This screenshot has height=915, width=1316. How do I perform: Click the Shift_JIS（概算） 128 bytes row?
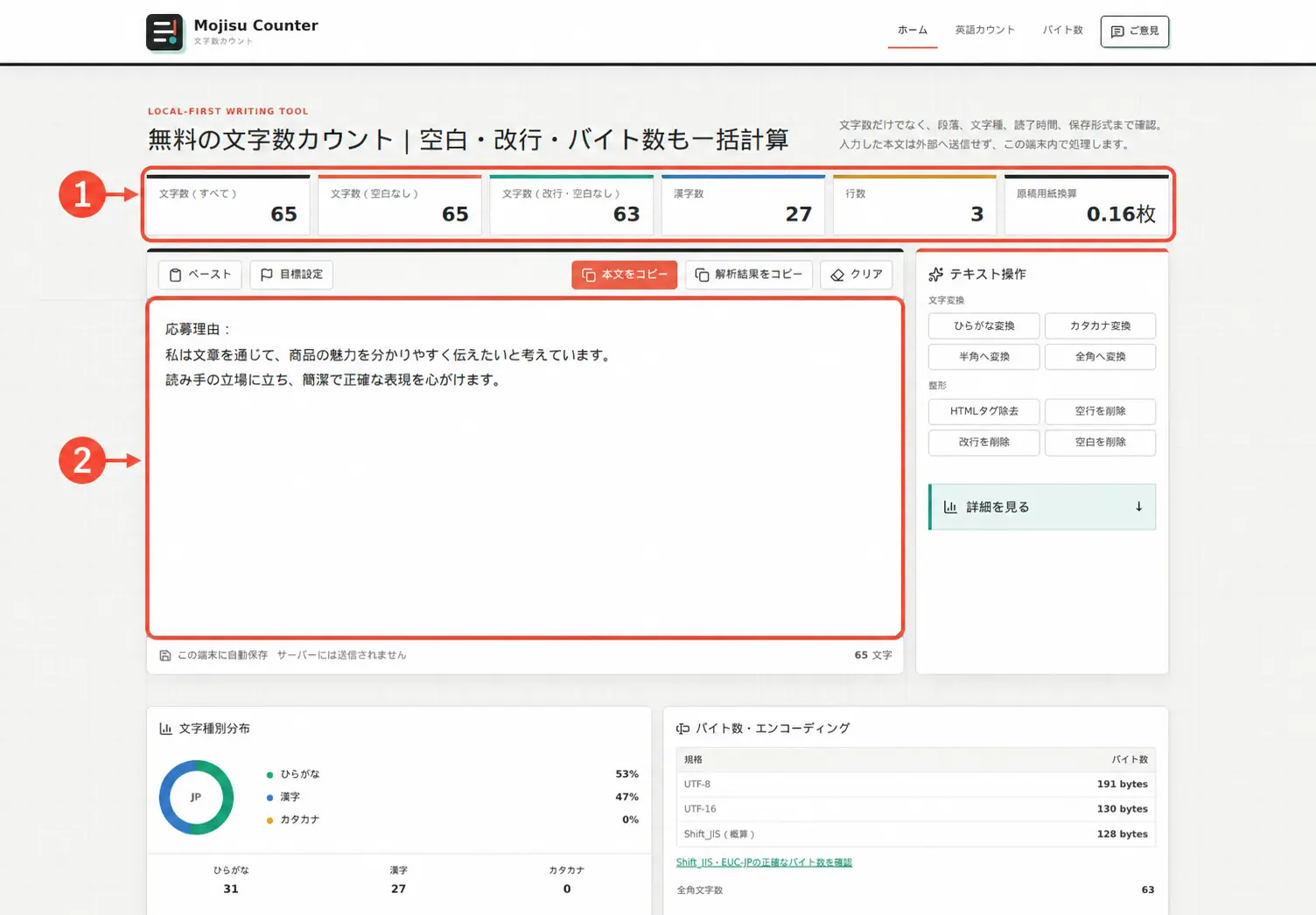click(x=915, y=835)
